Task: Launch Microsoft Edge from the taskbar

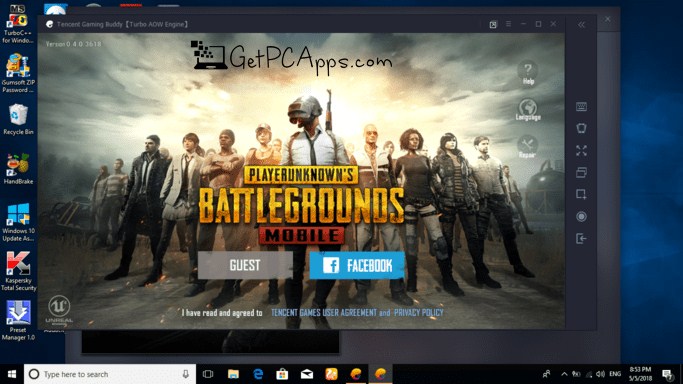Action: pos(258,374)
